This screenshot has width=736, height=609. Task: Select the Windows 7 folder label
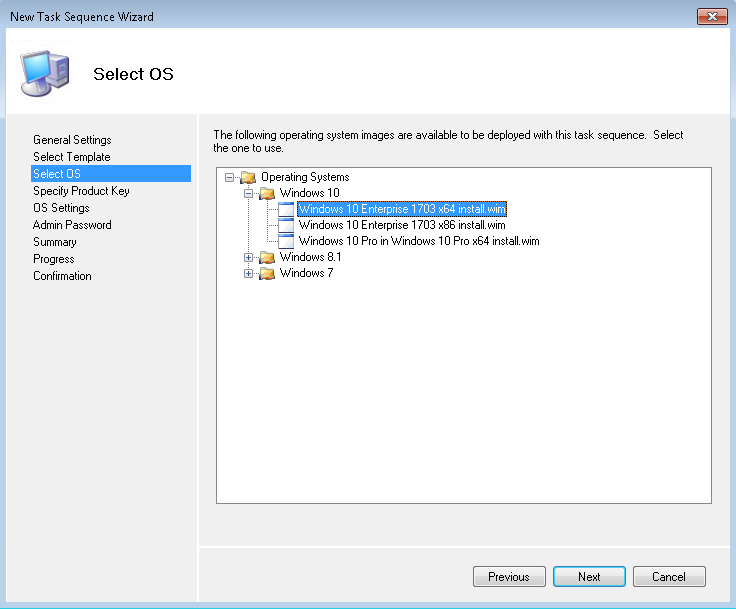(306, 273)
